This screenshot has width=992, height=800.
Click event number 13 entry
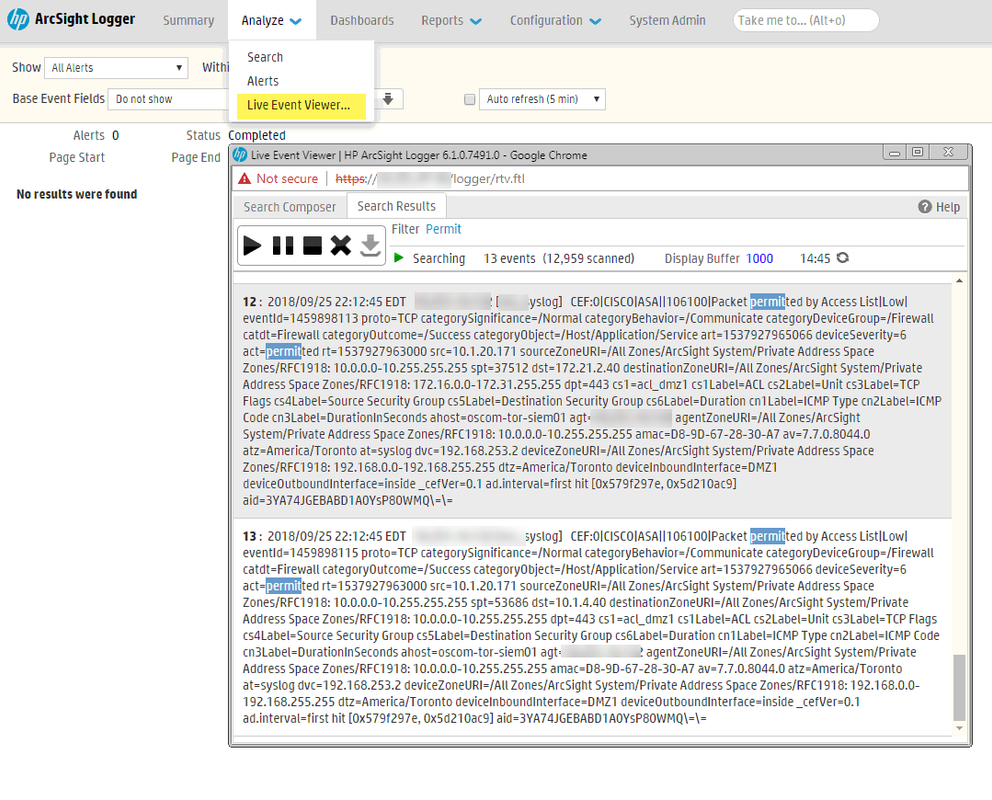coord(592,627)
